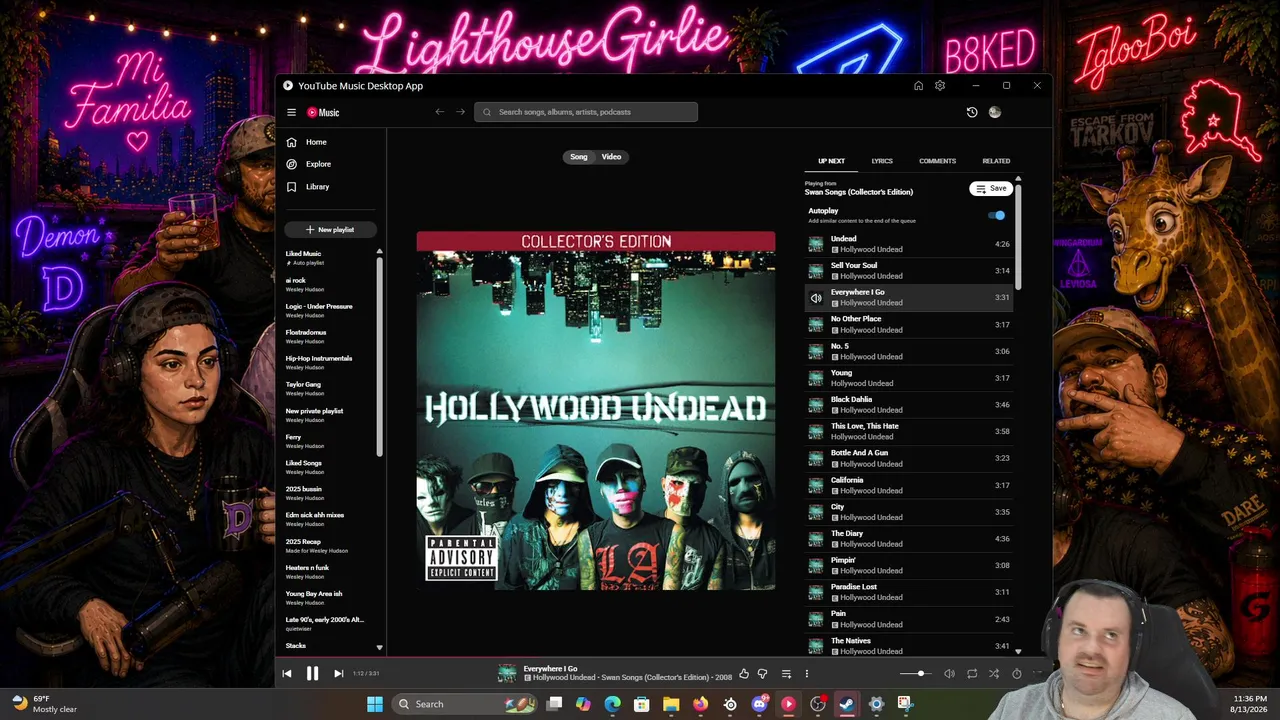Play No Other Place from the queue

point(908,324)
